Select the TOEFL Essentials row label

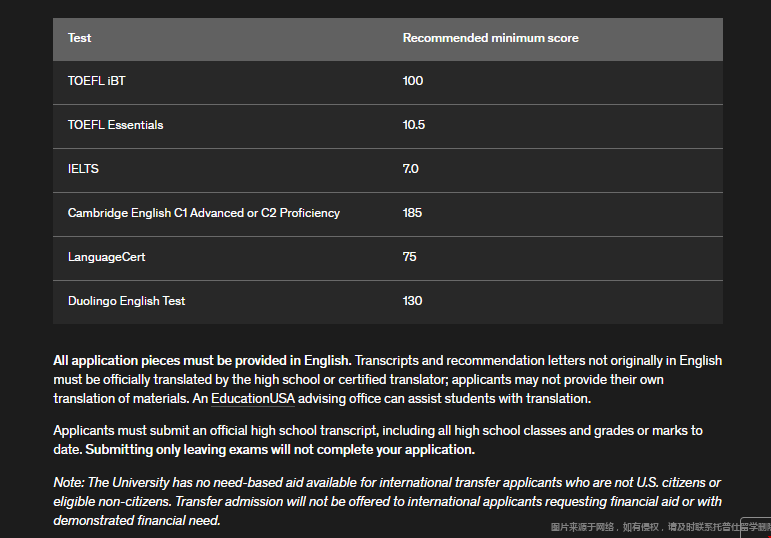pos(115,125)
